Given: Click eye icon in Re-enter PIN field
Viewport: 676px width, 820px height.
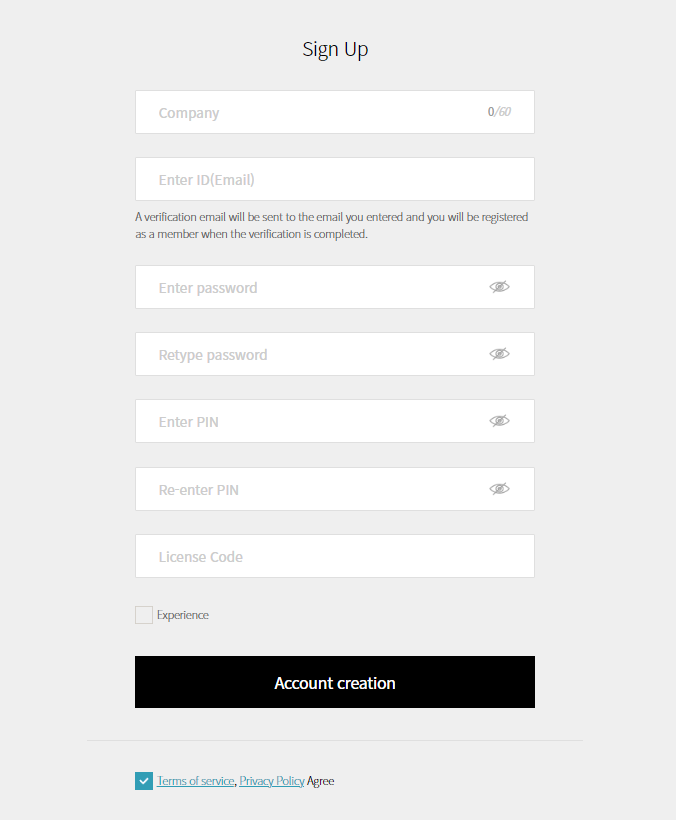Looking at the screenshot, I should 499,489.
